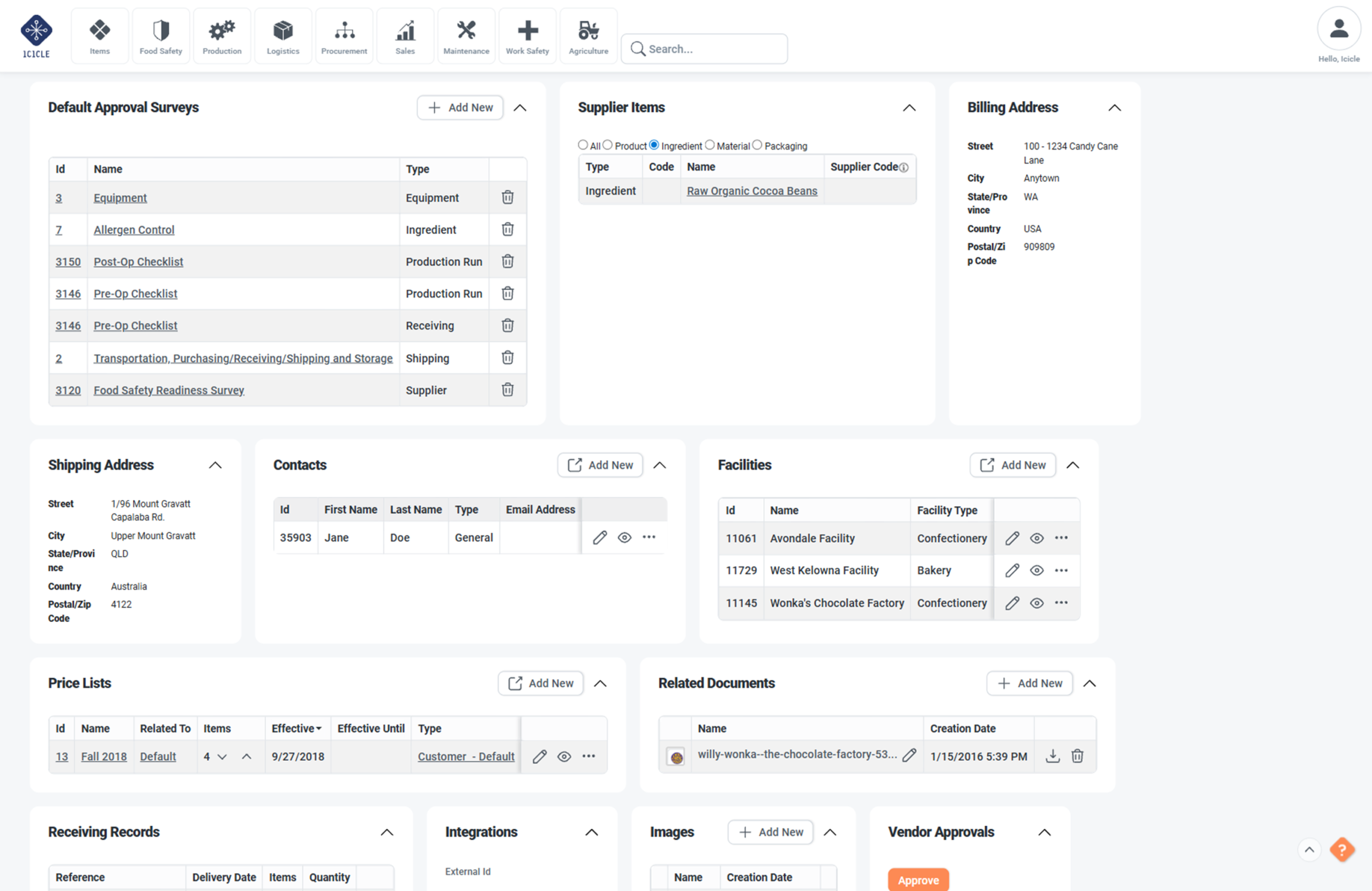Open the Allergen Control survey link
1372x891 pixels.
pos(134,230)
